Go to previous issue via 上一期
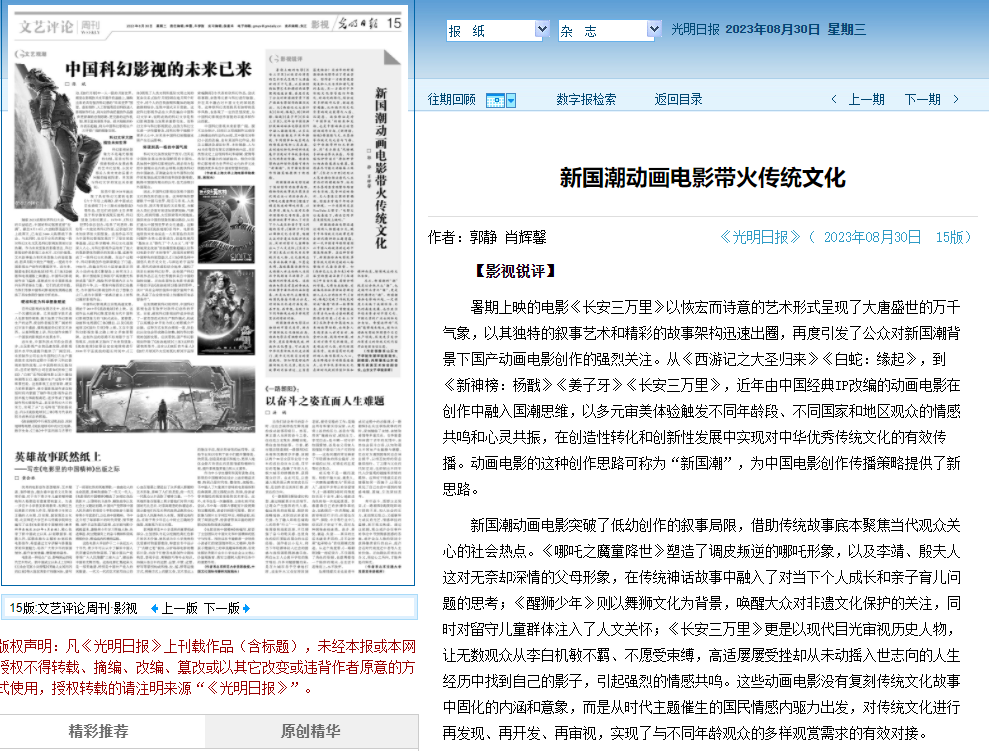The width and height of the screenshot is (989, 751). point(866,99)
